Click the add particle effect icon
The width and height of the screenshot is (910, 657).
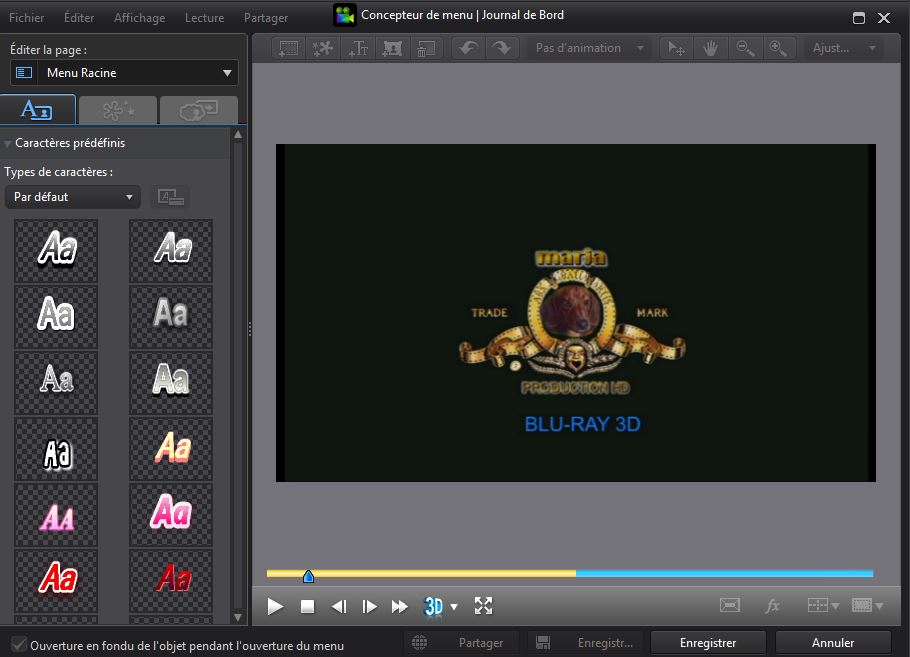[x=323, y=48]
